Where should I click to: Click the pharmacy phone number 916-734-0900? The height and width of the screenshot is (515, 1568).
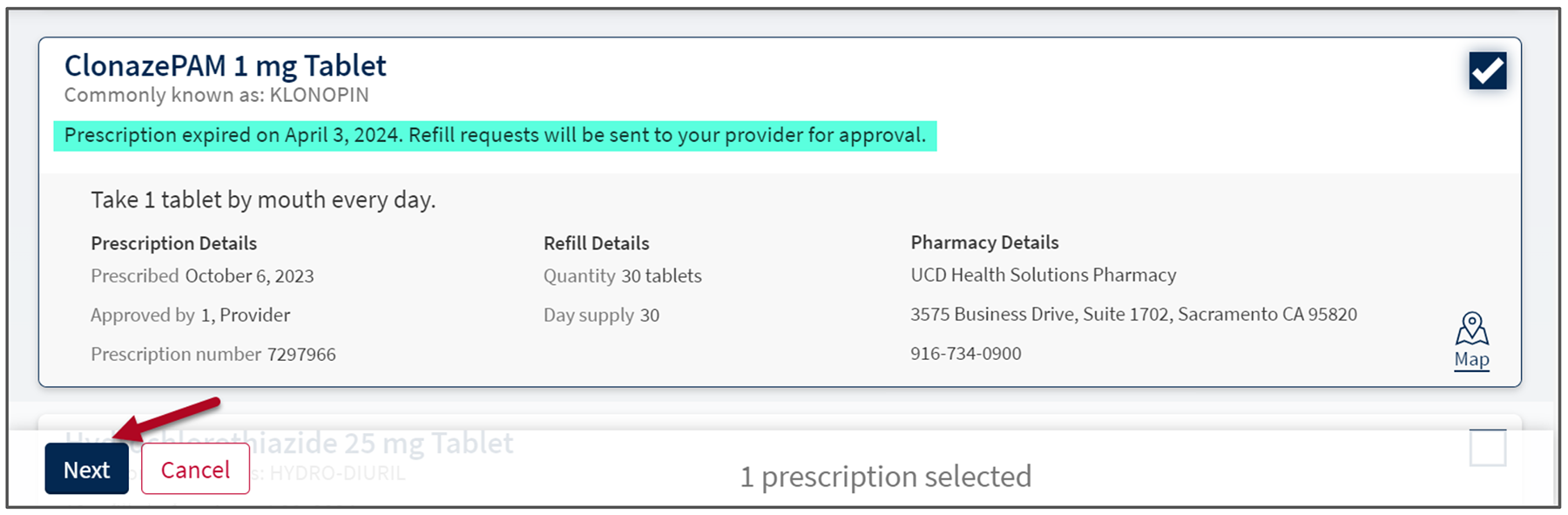point(965,354)
